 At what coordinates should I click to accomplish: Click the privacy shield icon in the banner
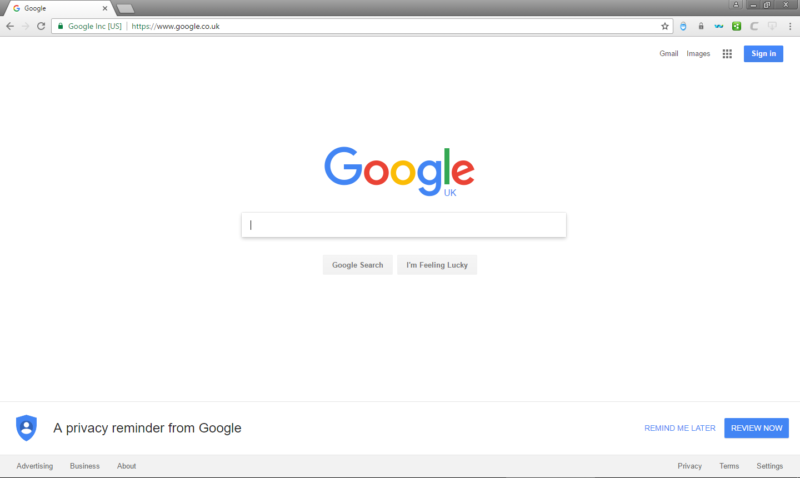(27, 427)
